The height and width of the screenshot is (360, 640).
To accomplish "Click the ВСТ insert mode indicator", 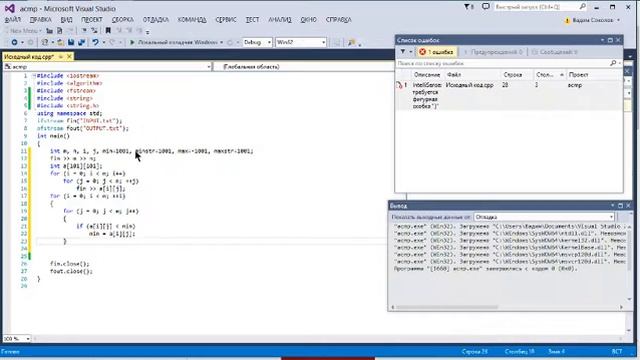I will point(617,351).
